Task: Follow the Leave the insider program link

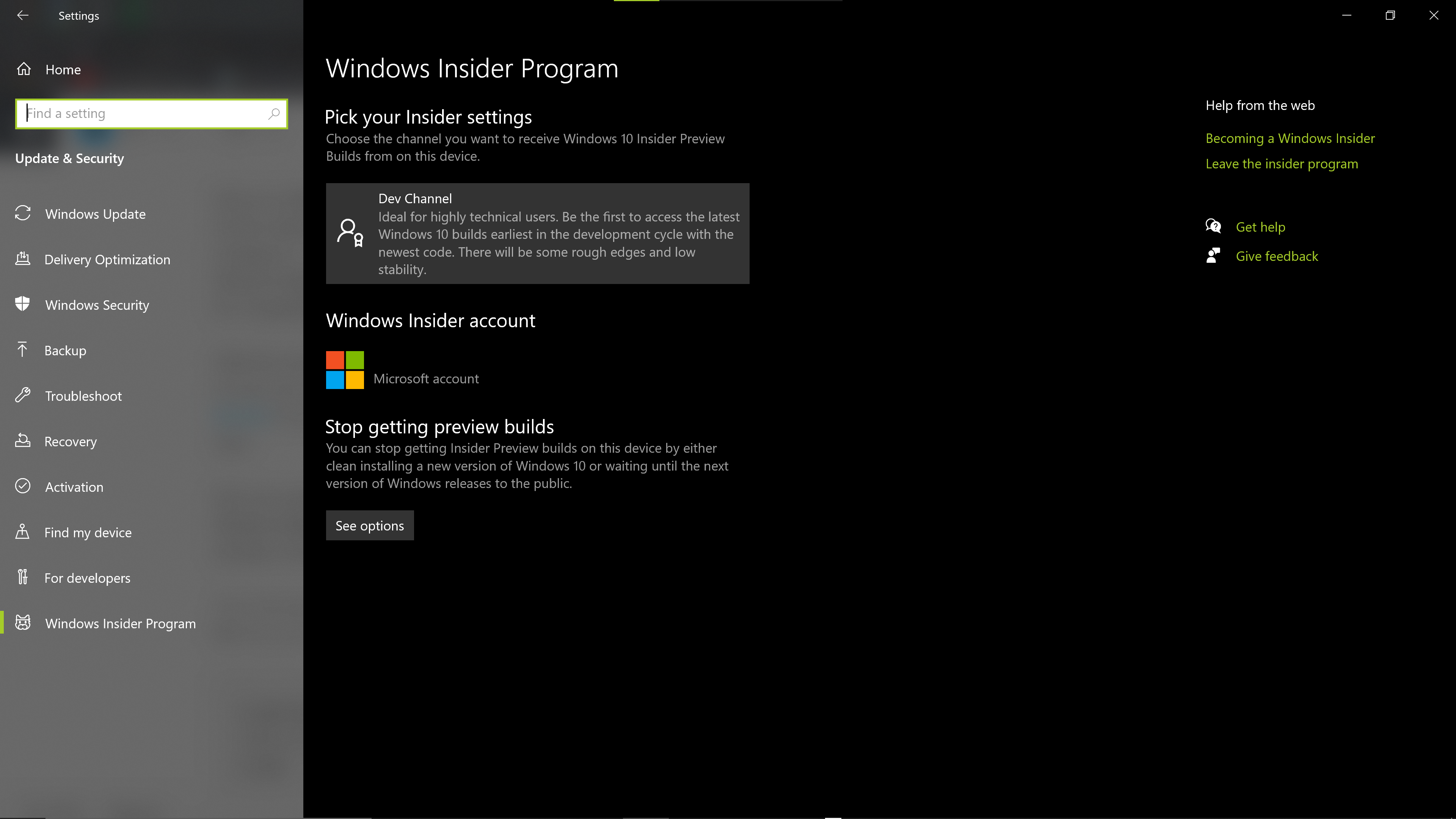Action: point(1281,164)
